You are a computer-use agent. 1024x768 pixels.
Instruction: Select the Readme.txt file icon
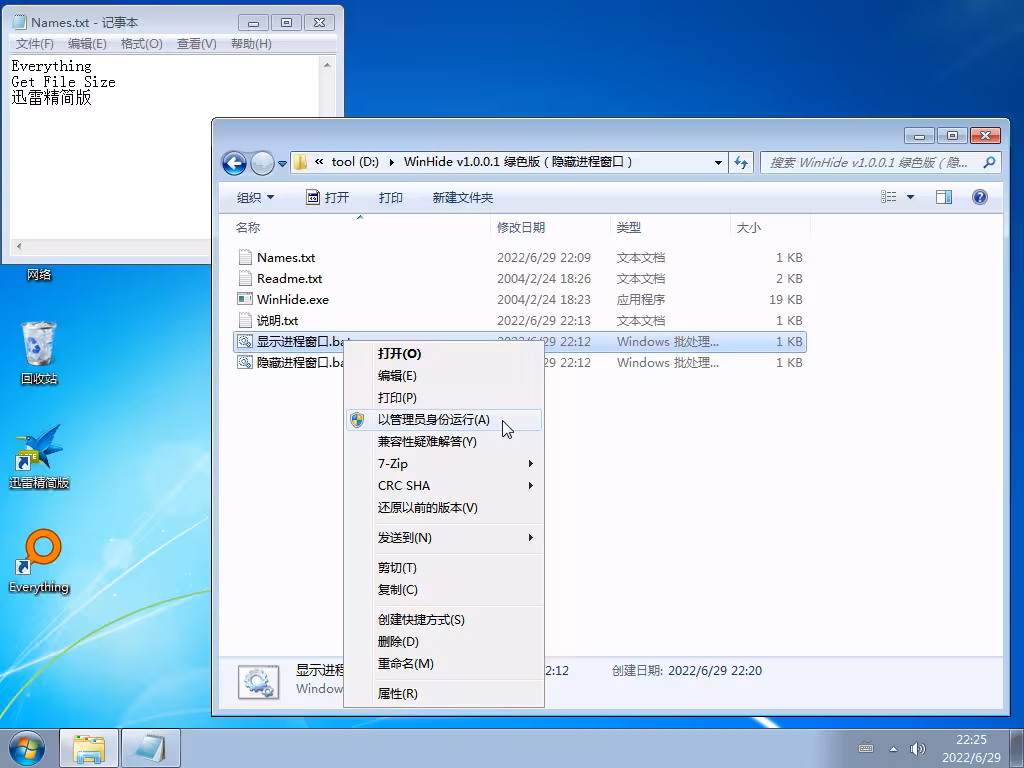(245, 278)
